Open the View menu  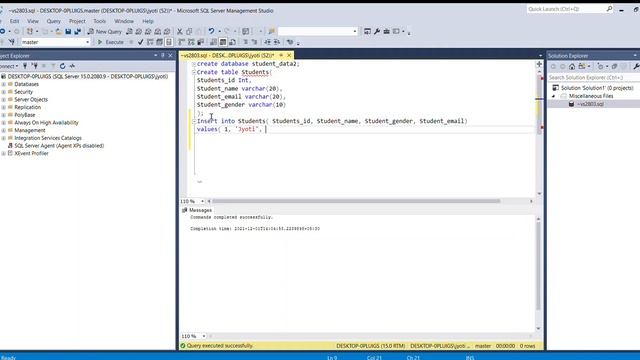point(33,21)
